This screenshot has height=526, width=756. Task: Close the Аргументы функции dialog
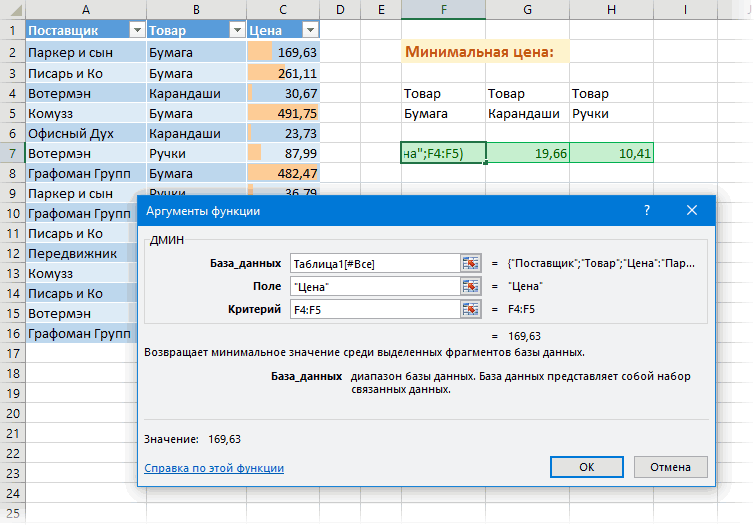[691, 210]
